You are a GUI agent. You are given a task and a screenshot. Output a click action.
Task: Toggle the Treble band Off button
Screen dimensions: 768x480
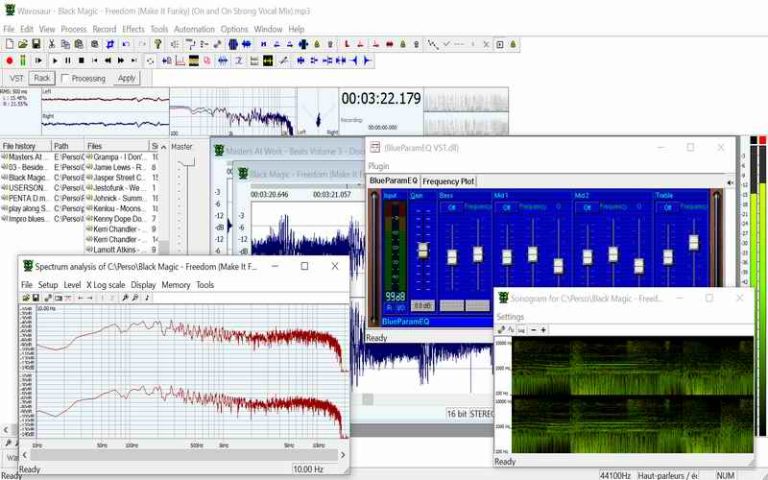coord(669,207)
